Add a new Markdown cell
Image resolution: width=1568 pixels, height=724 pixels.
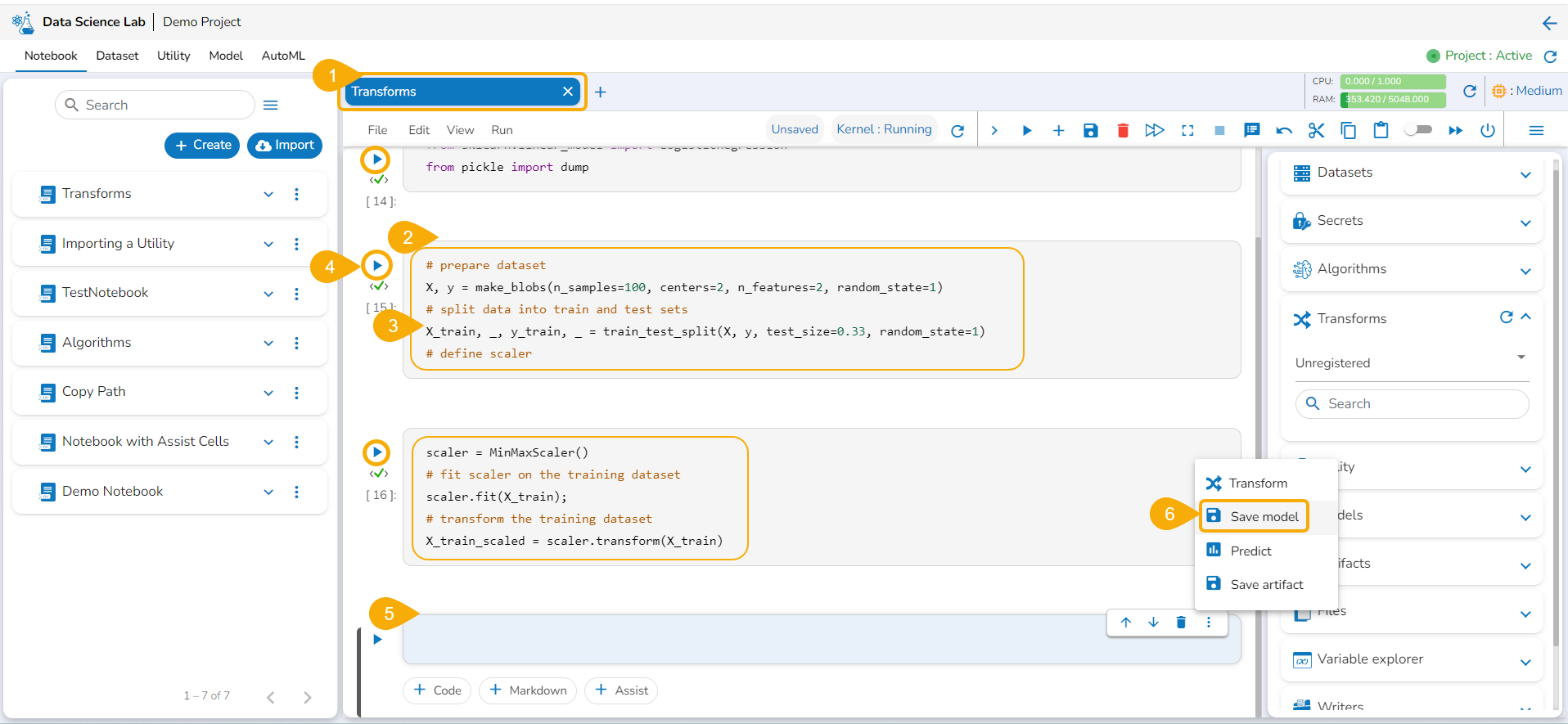pyautogui.click(x=528, y=690)
